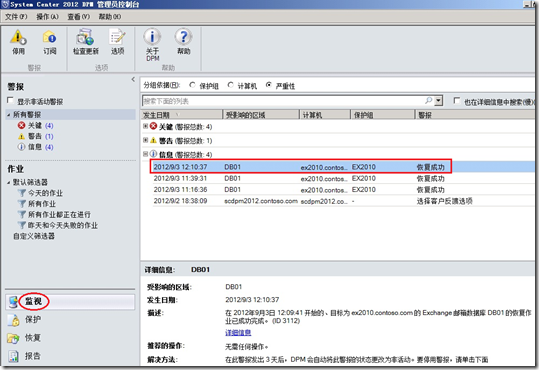Click the 警报 column header
539x370 pixels.
[474, 115]
